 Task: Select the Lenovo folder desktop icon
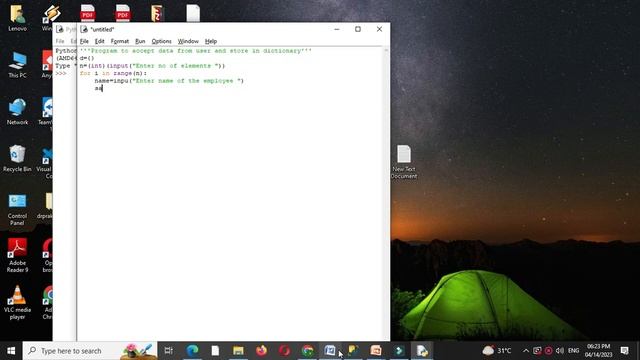pyautogui.click(x=18, y=18)
